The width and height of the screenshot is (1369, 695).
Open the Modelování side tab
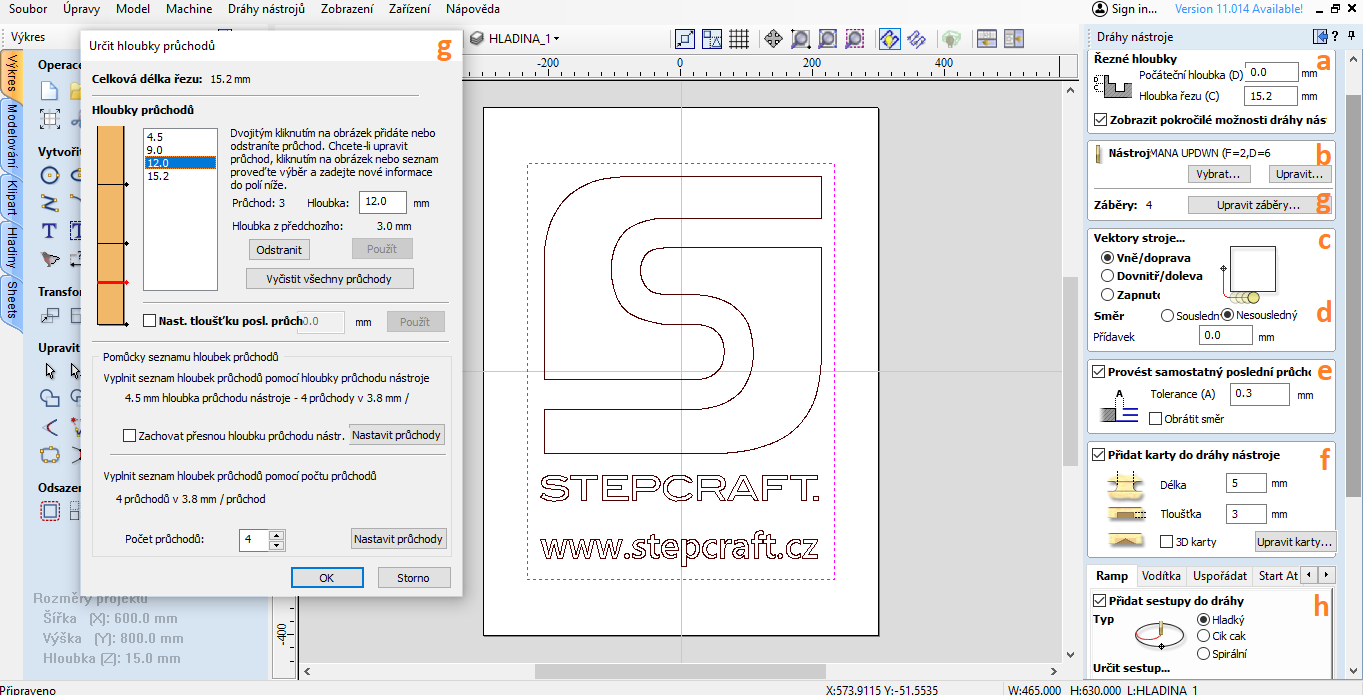point(11,138)
